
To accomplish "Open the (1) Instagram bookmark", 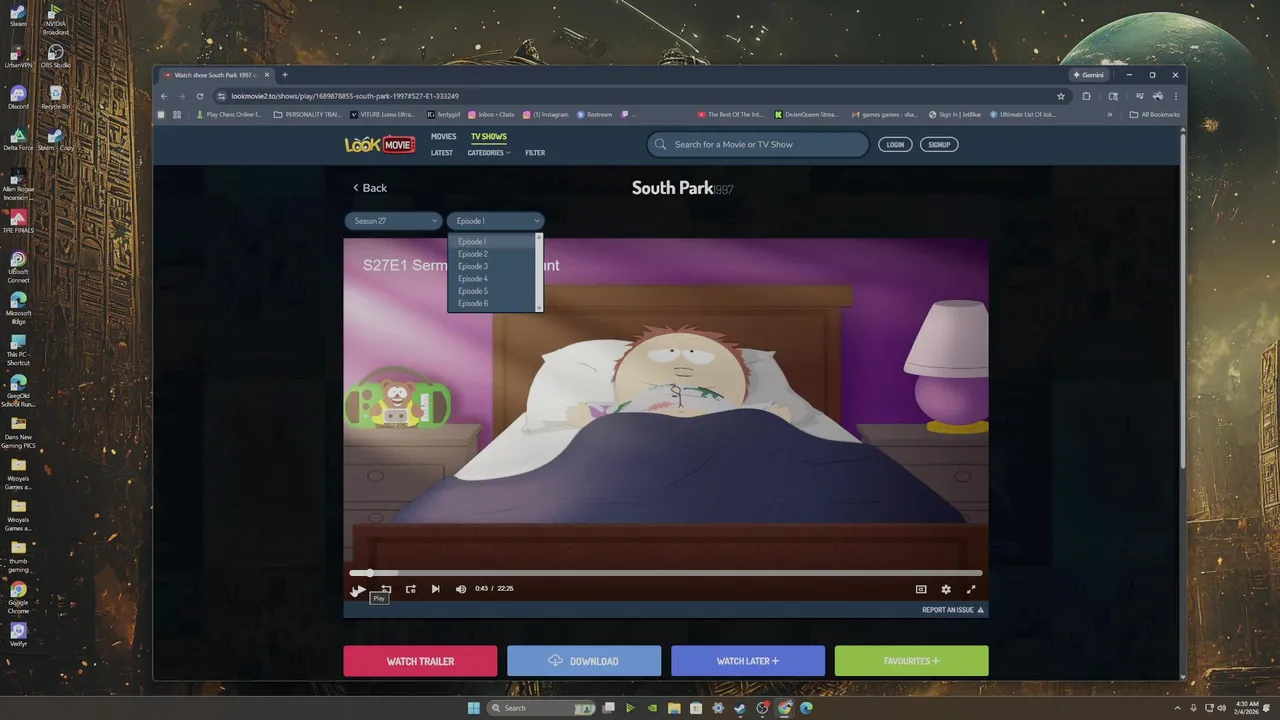I will pos(546,115).
